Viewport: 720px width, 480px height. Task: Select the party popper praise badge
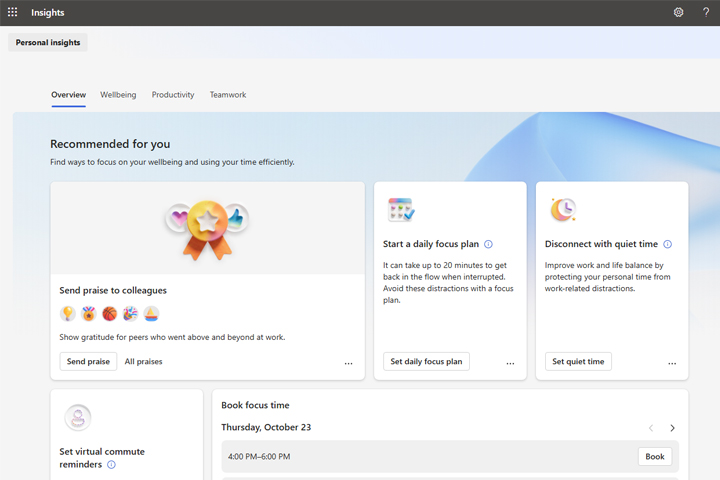click(x=130, y=314)
